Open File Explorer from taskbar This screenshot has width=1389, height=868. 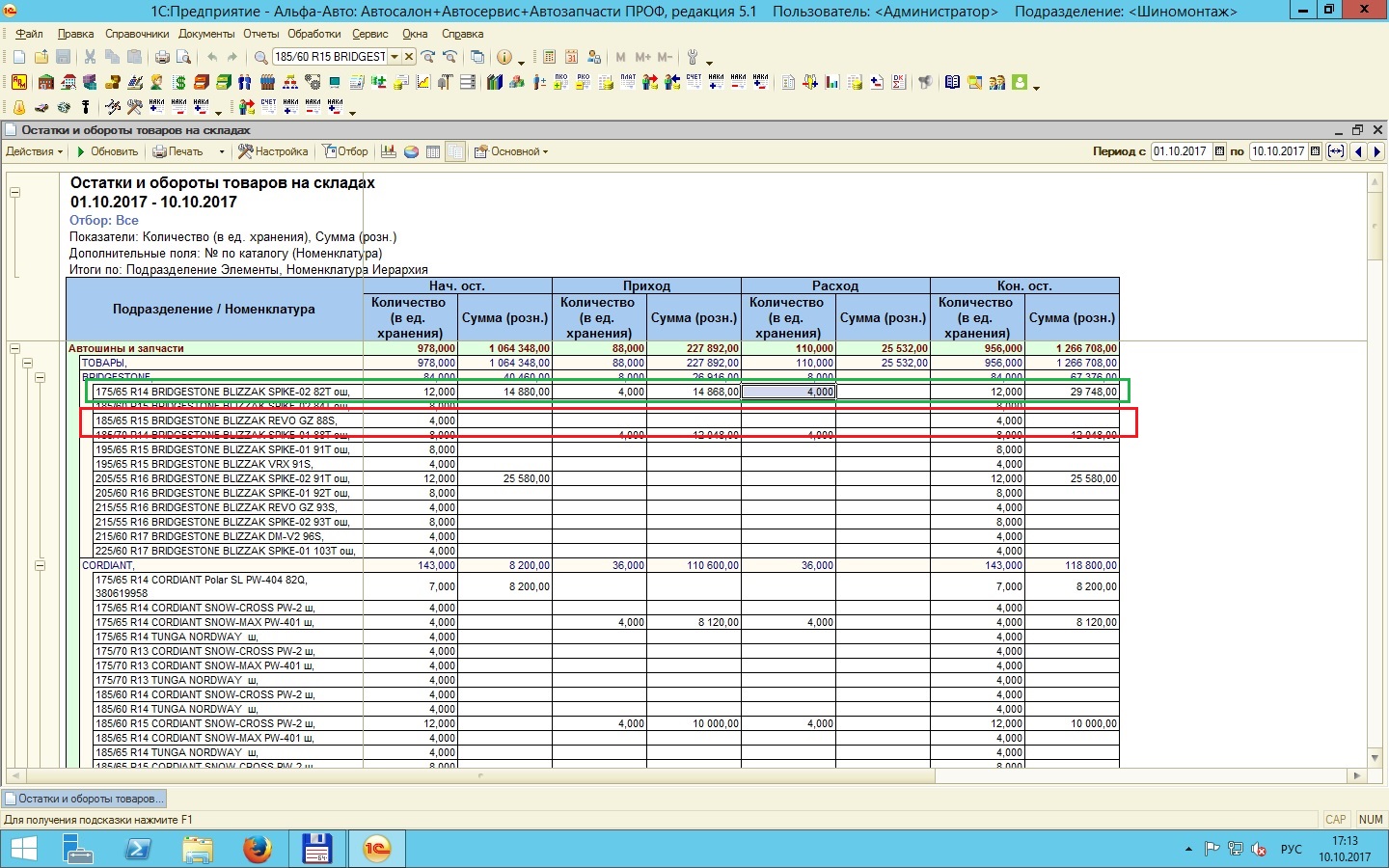click(x=197, y=849)
